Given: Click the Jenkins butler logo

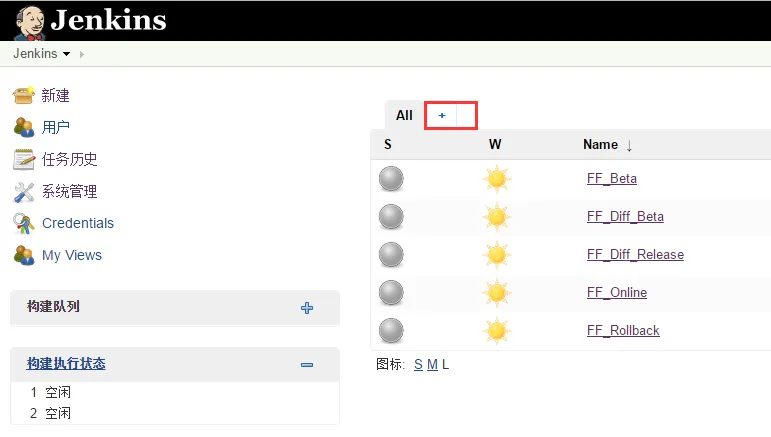Looking at the screenshot, I should click(29, 23).
